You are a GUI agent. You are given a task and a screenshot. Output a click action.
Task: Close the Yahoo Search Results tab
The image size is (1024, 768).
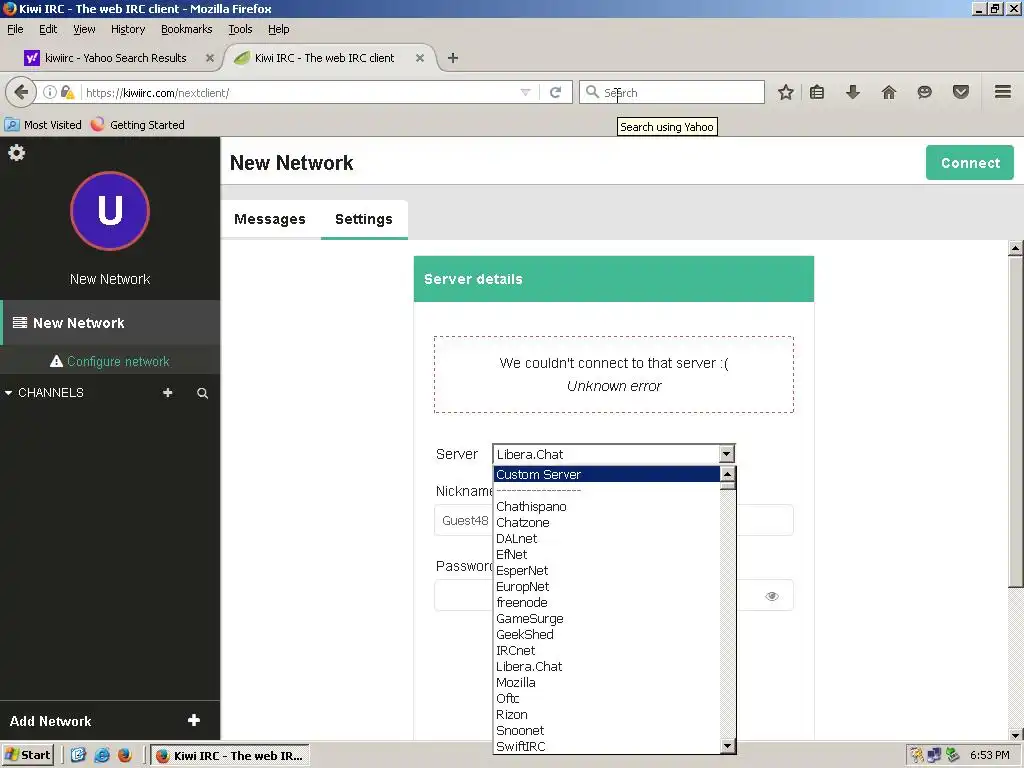pyautogui.click(x=210, y=58)
